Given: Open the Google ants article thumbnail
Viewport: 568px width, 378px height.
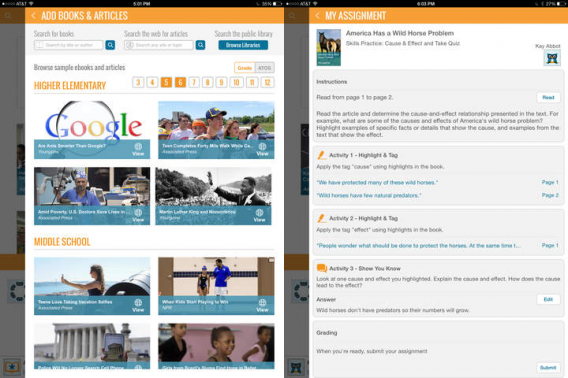Looking at the screenshot, I should (x=92, y=130).
